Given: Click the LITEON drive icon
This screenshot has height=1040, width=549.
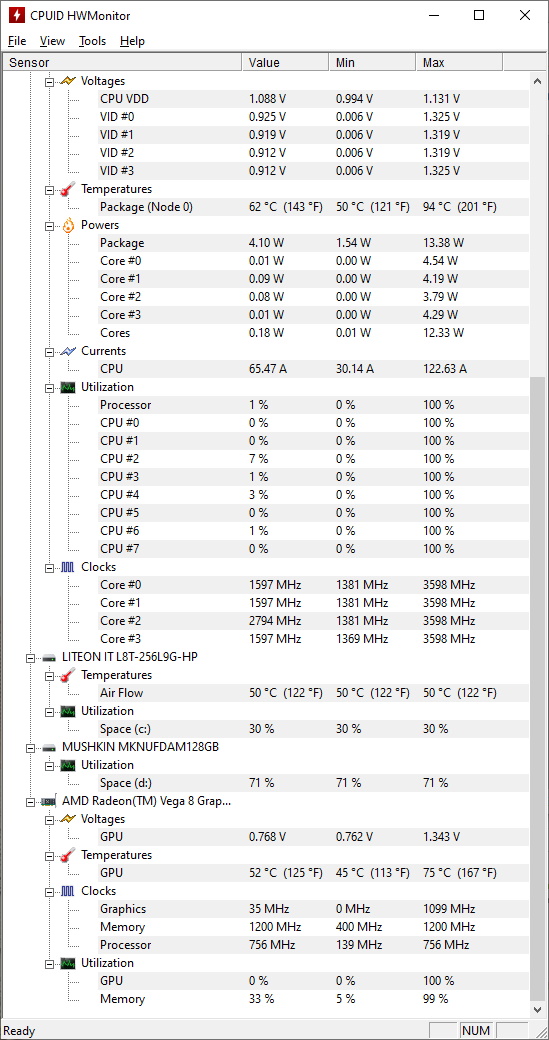Looking at the screenshot, I should [49, 657].
